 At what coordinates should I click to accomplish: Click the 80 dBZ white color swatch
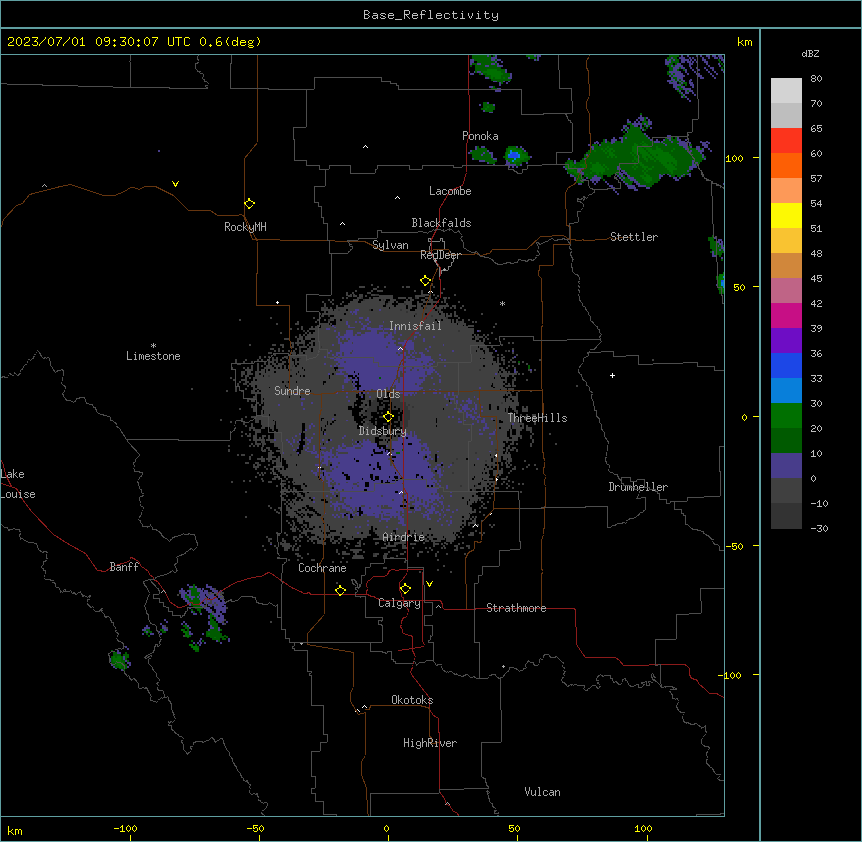click(786, 91)
